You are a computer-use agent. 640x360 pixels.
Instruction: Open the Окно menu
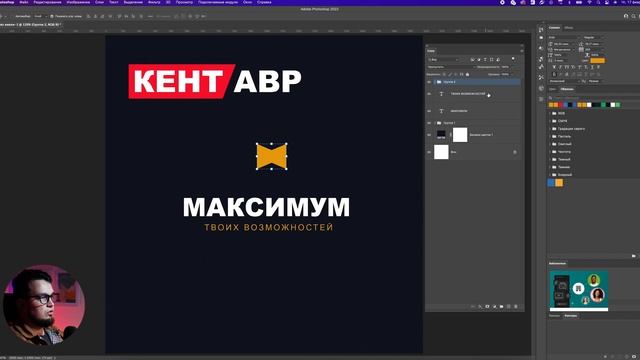tap(247, 2)
